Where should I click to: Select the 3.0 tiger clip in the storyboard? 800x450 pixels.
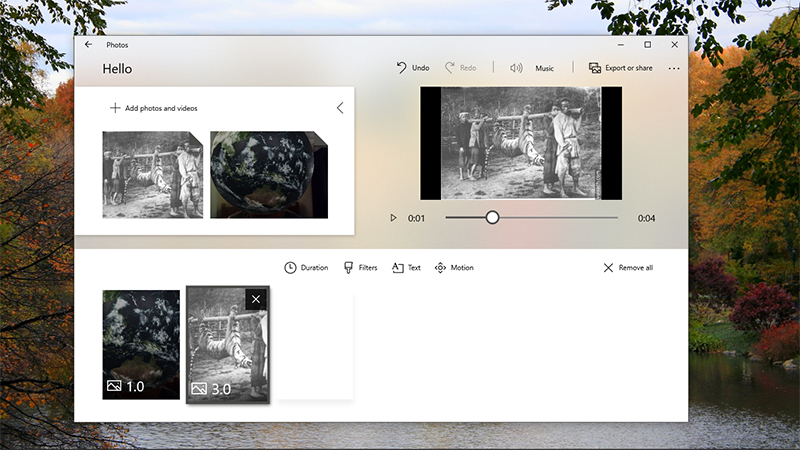click(228, 345)
